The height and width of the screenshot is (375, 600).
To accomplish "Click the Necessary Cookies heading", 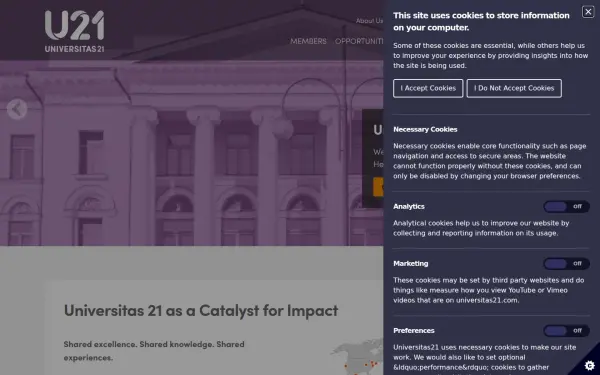I will [425, 129].
